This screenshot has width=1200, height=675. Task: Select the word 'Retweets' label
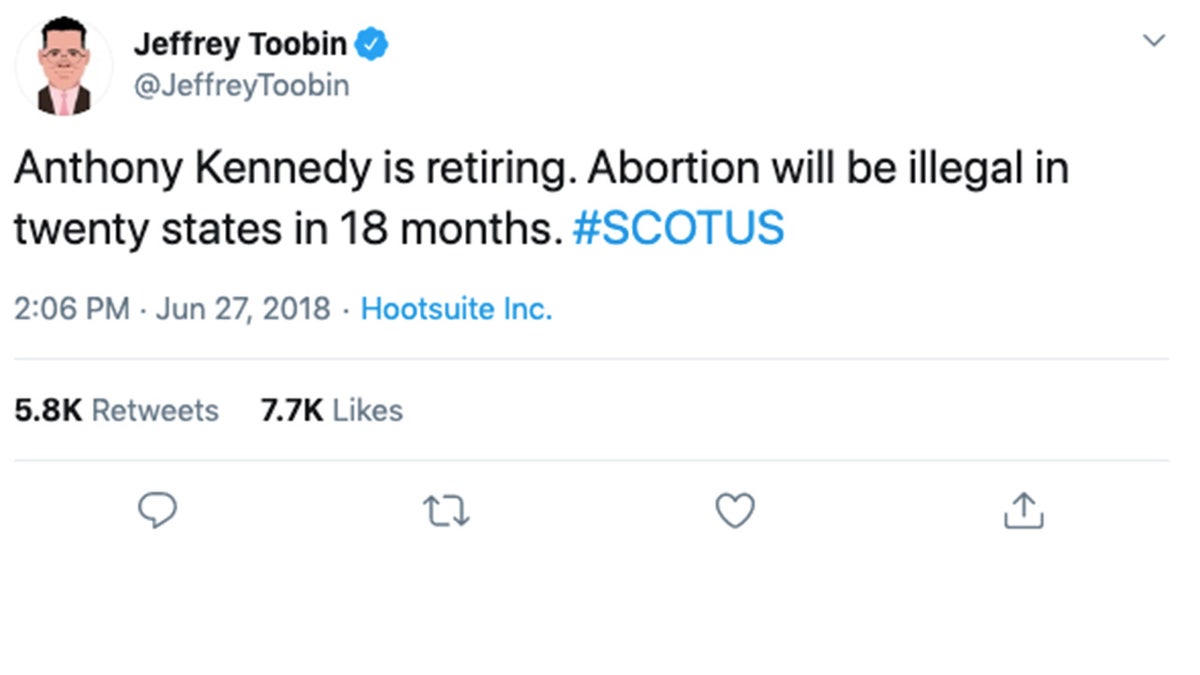155,410
